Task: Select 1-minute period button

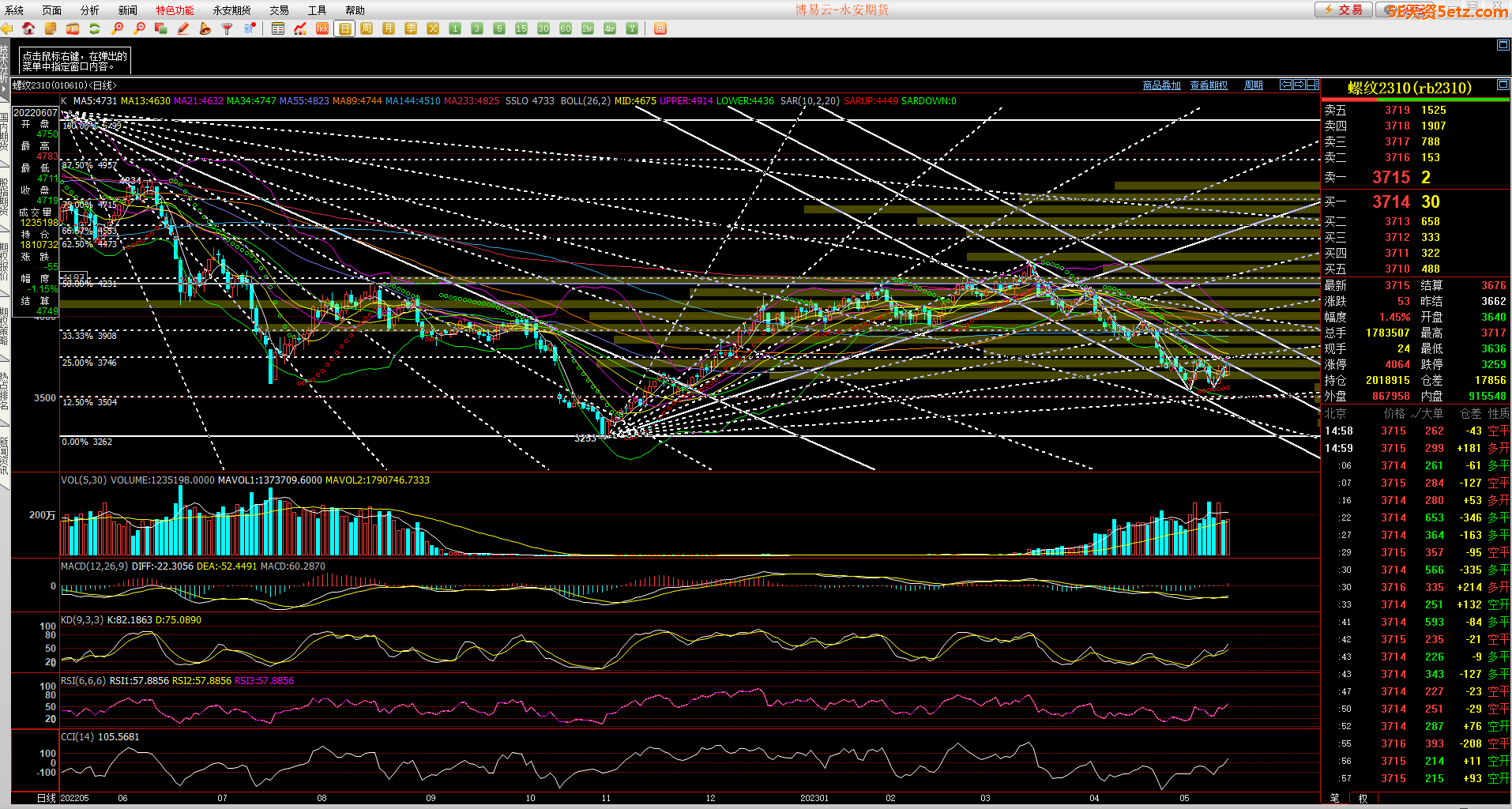Action: point(455,28)
